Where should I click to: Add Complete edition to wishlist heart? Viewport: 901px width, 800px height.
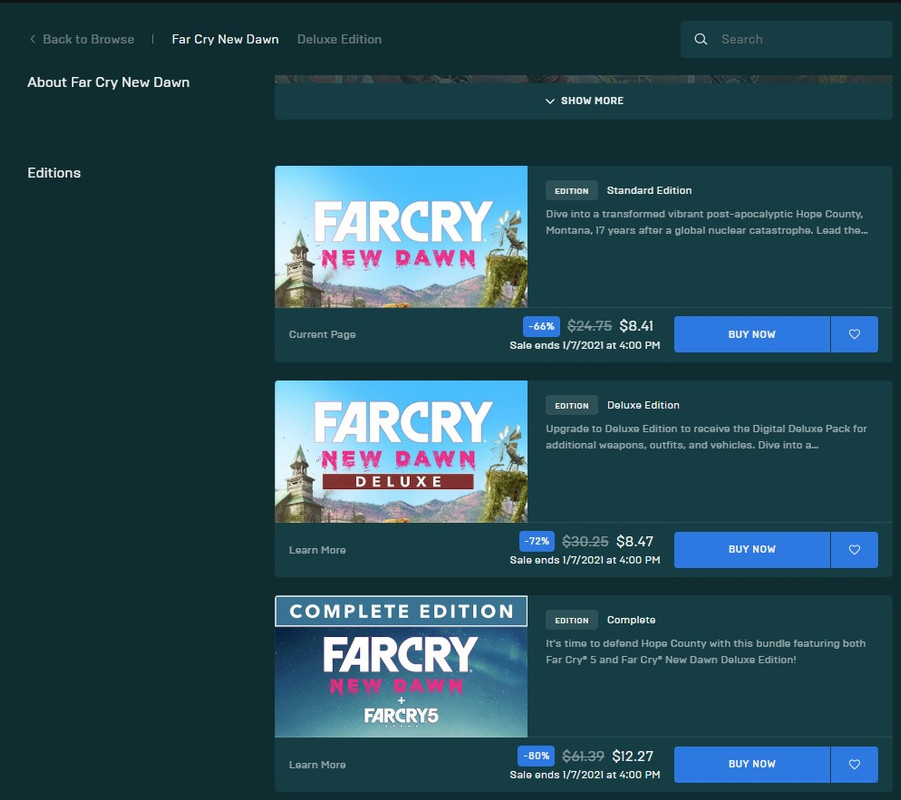pyautogui.click(x=854, y=764)
